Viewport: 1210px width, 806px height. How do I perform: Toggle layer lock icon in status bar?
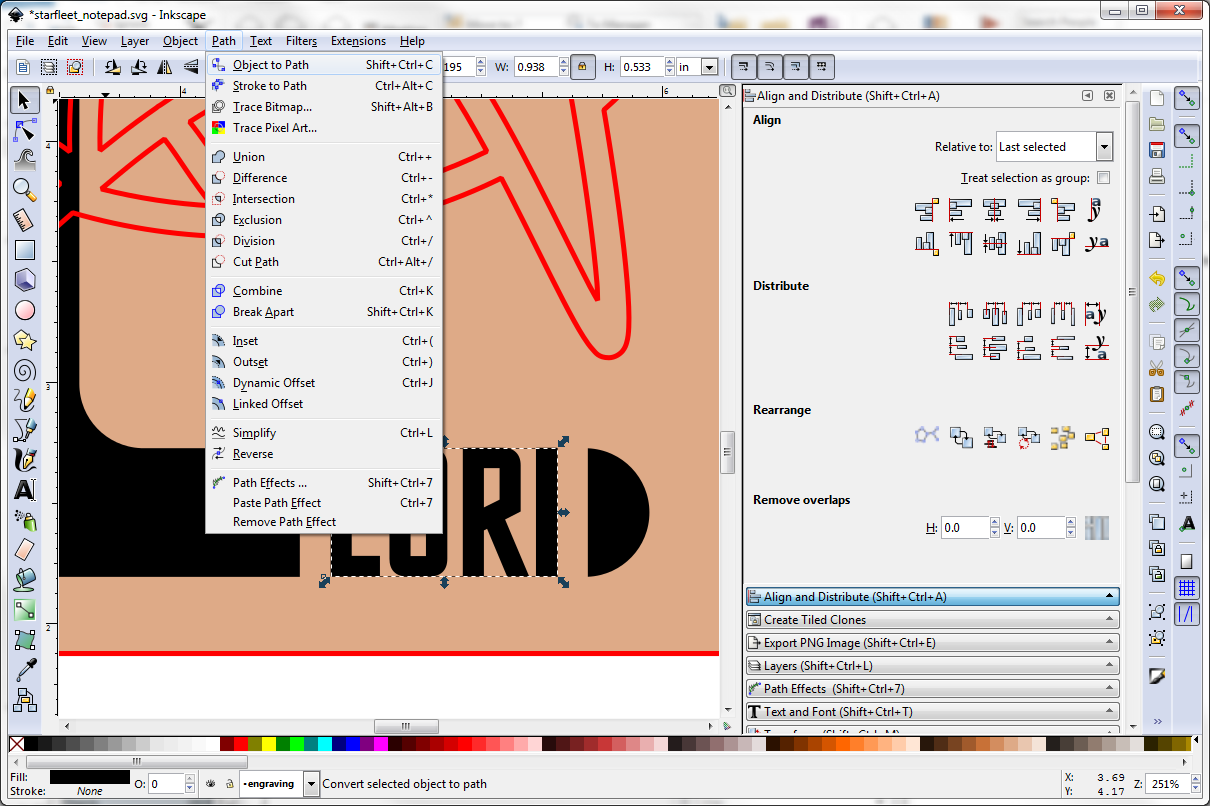(229, 784)
